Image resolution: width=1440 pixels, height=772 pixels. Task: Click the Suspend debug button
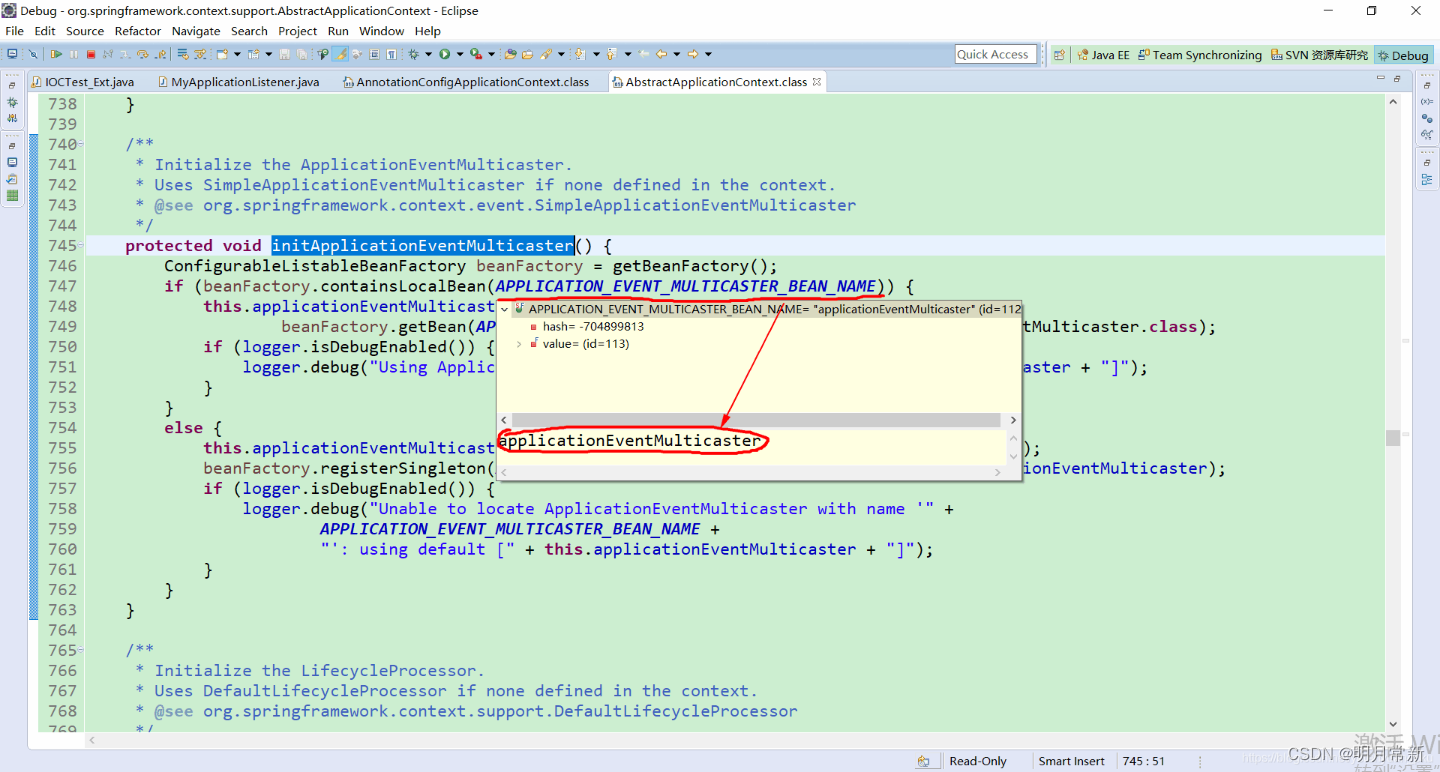[73, 54]
